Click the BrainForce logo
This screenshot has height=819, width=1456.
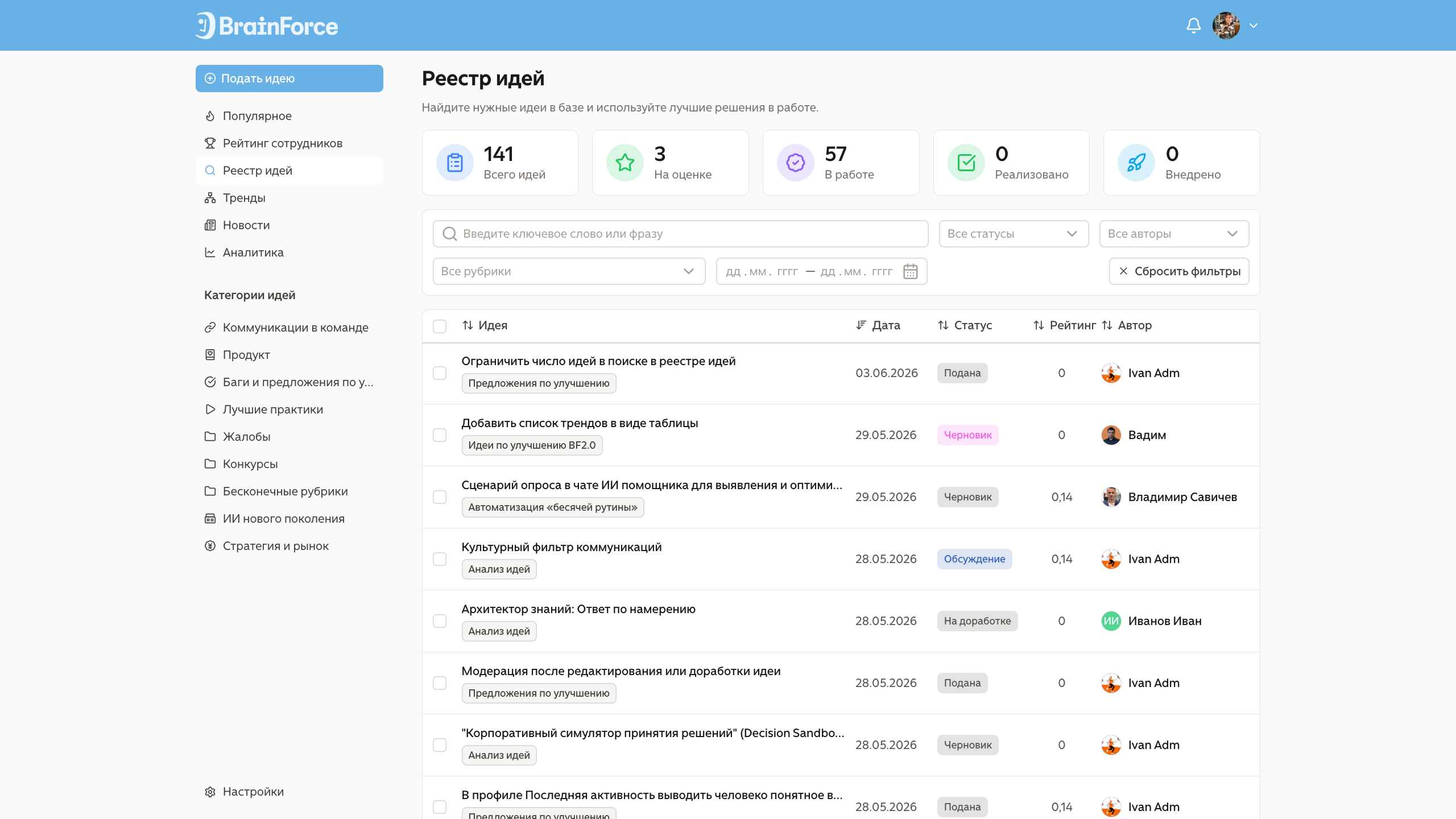[267, 26]
